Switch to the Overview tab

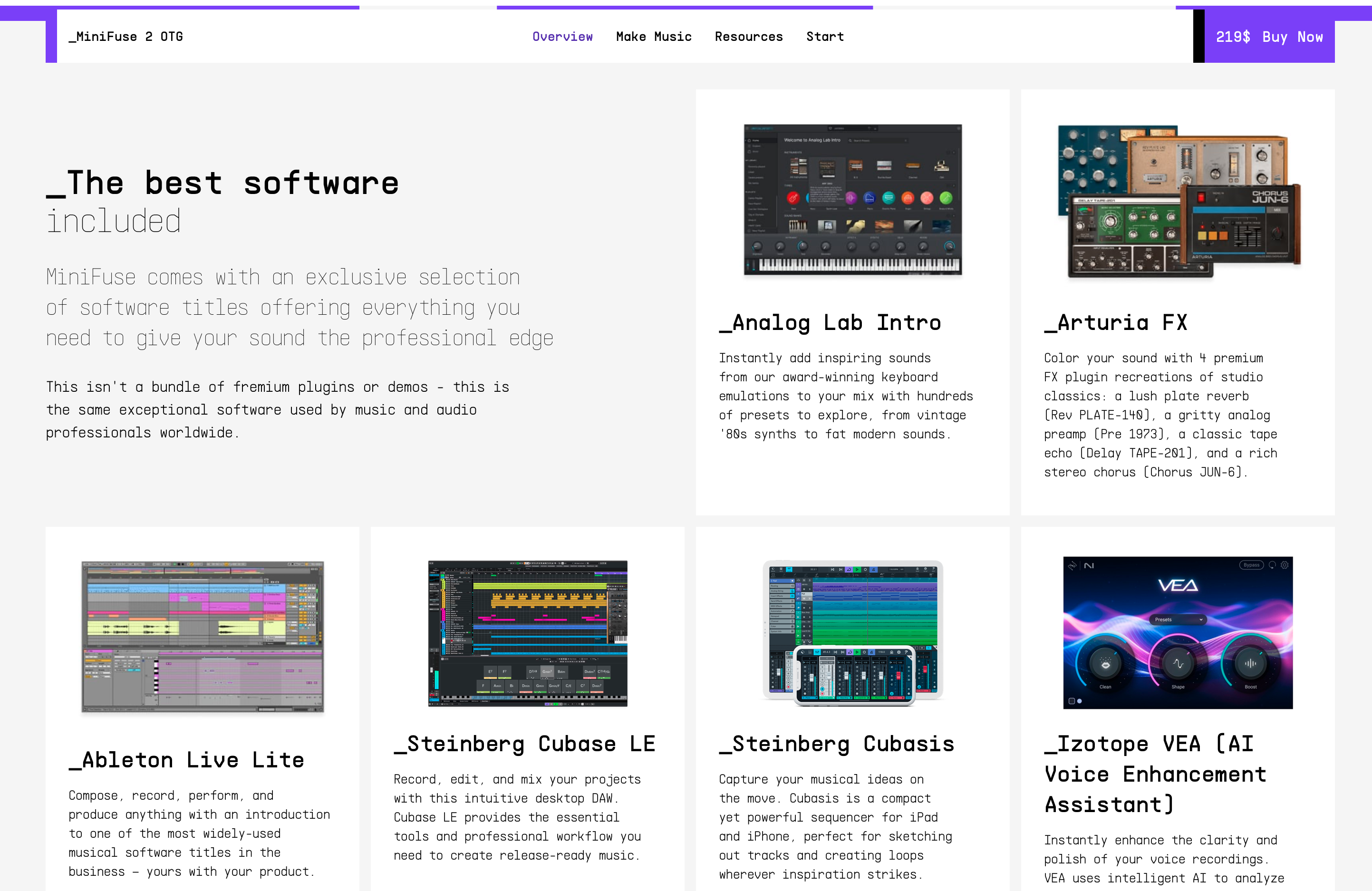pos(562,36)
